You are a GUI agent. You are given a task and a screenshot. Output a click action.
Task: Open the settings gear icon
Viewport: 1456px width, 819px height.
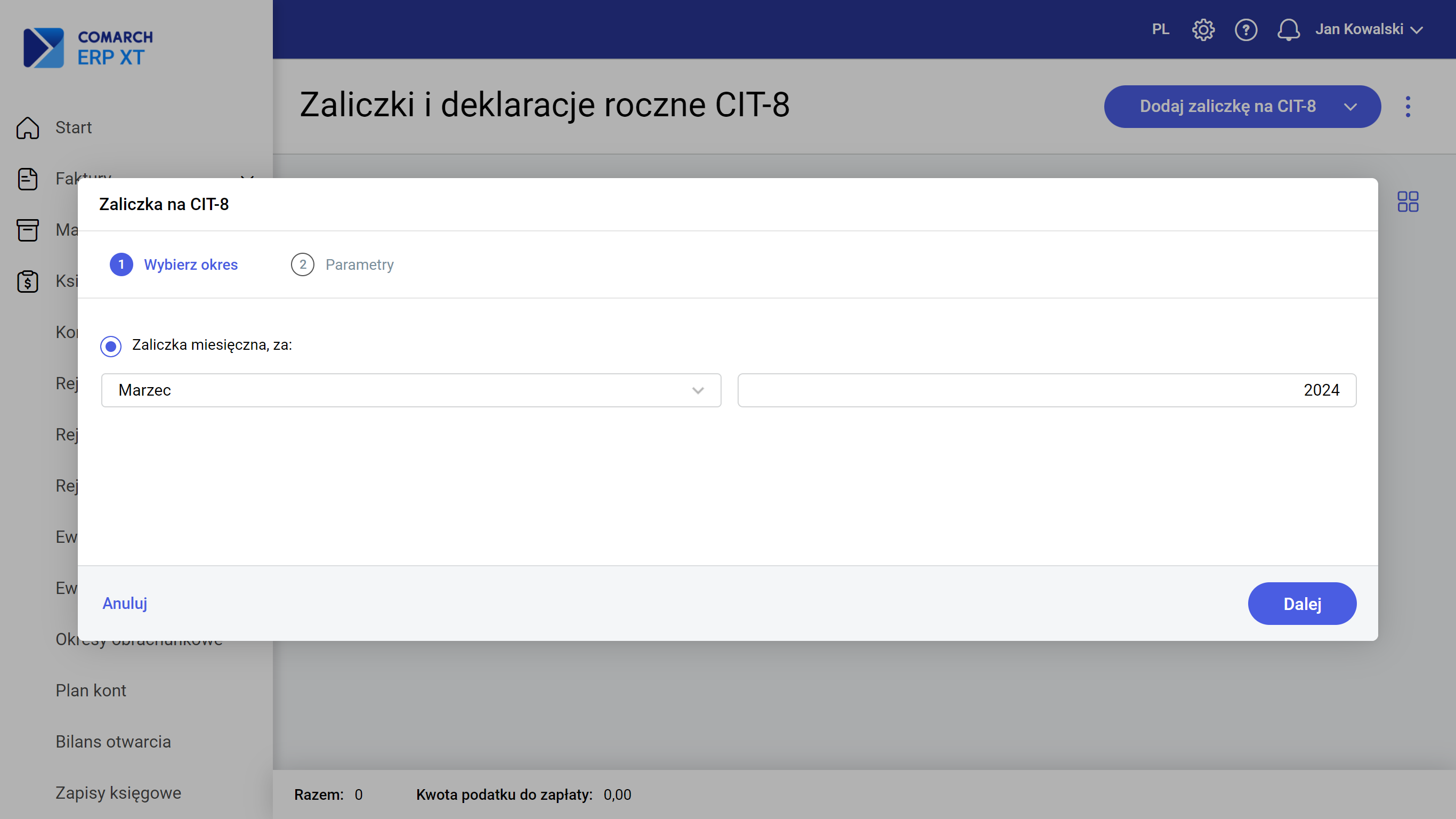(1203, 29)
